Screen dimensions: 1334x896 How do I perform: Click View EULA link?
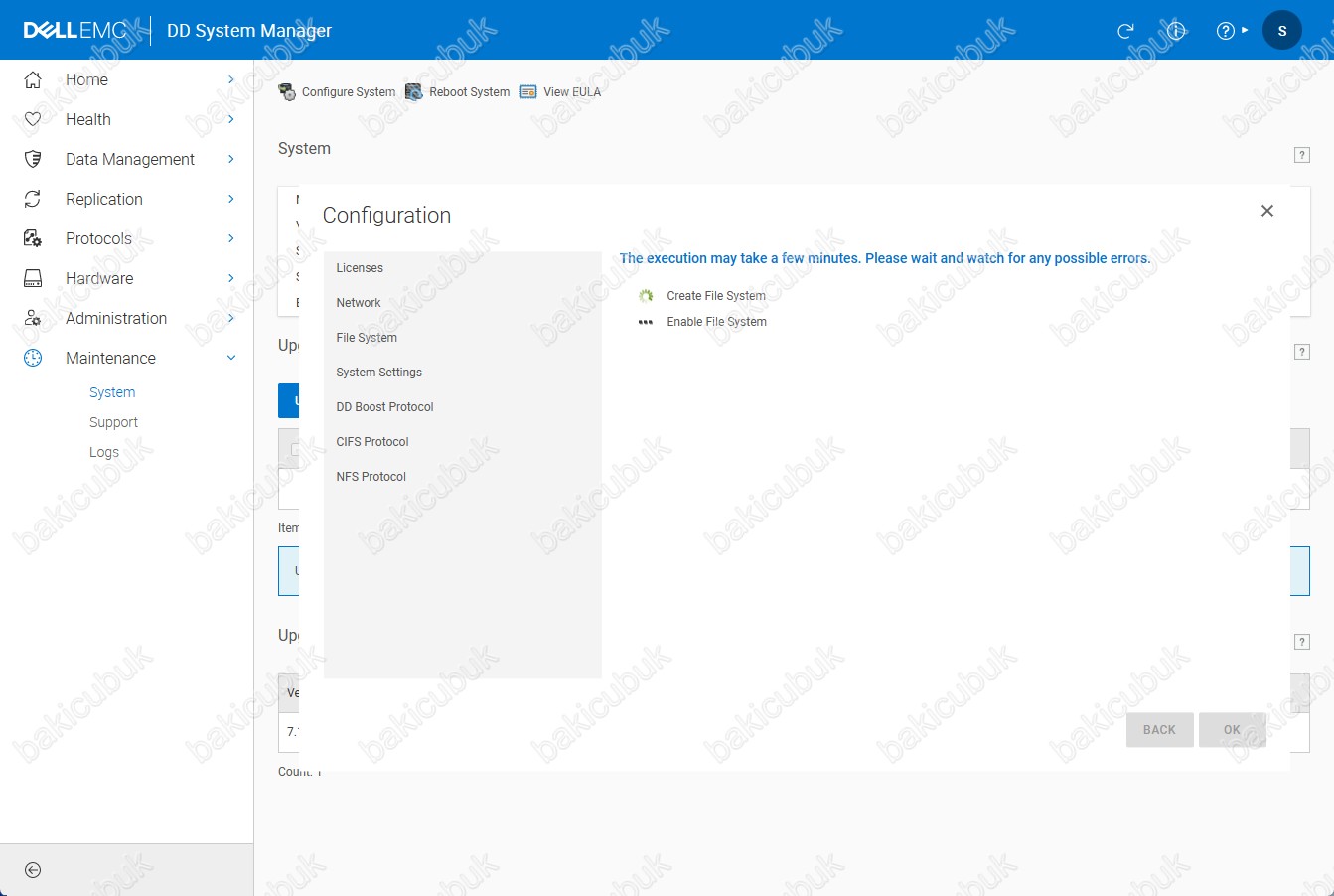(x=561, y=92)
